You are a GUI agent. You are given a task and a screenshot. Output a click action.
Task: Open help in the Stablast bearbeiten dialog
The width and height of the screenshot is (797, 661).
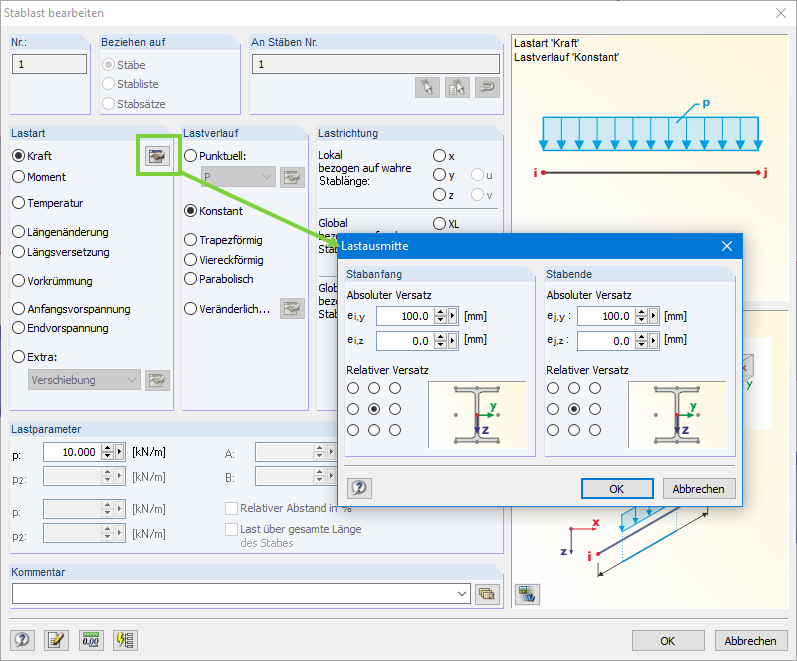(x=22, y=640)
